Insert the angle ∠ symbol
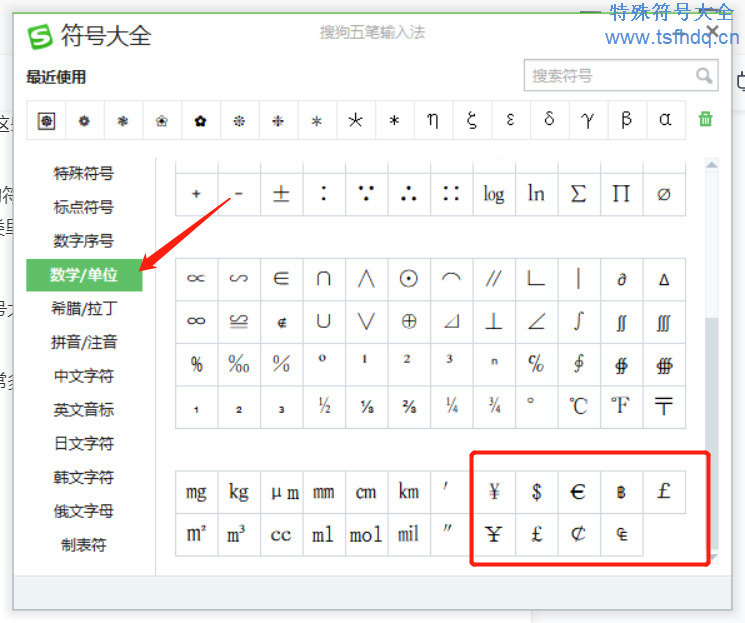This screenshot has width=745, height=623. pyautogui.click(x=536, y=321)
